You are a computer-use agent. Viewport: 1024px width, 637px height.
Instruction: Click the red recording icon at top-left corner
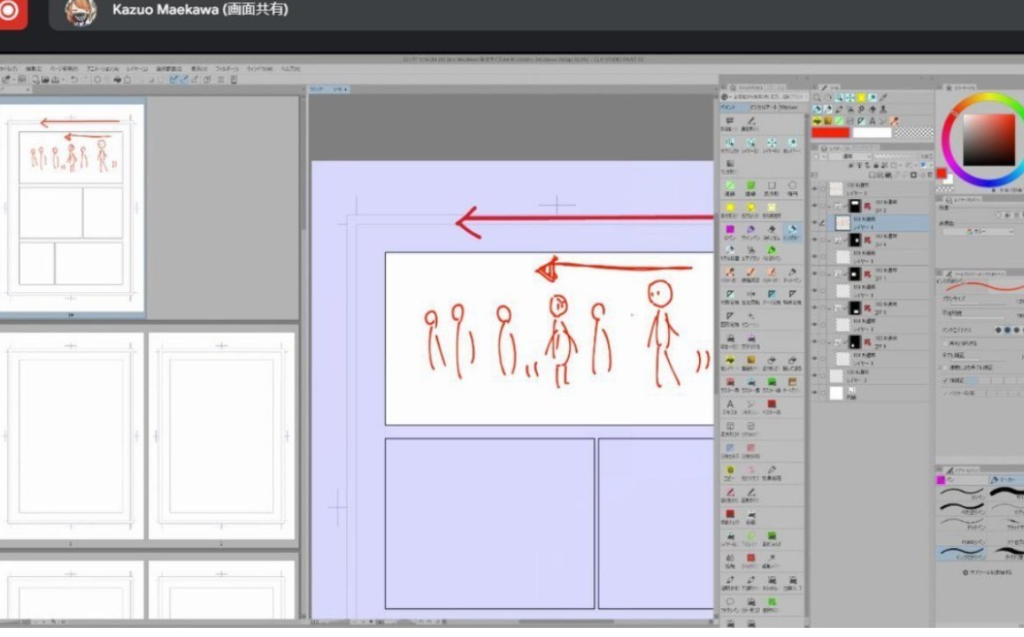tap(10, 10)
